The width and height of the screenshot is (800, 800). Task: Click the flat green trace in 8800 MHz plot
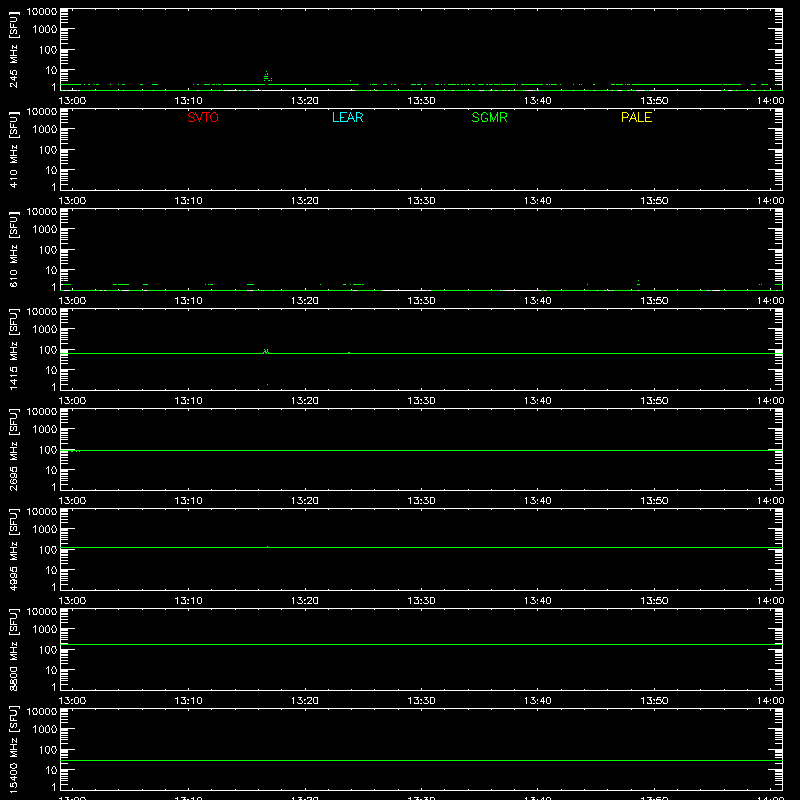tap(421, 644)
